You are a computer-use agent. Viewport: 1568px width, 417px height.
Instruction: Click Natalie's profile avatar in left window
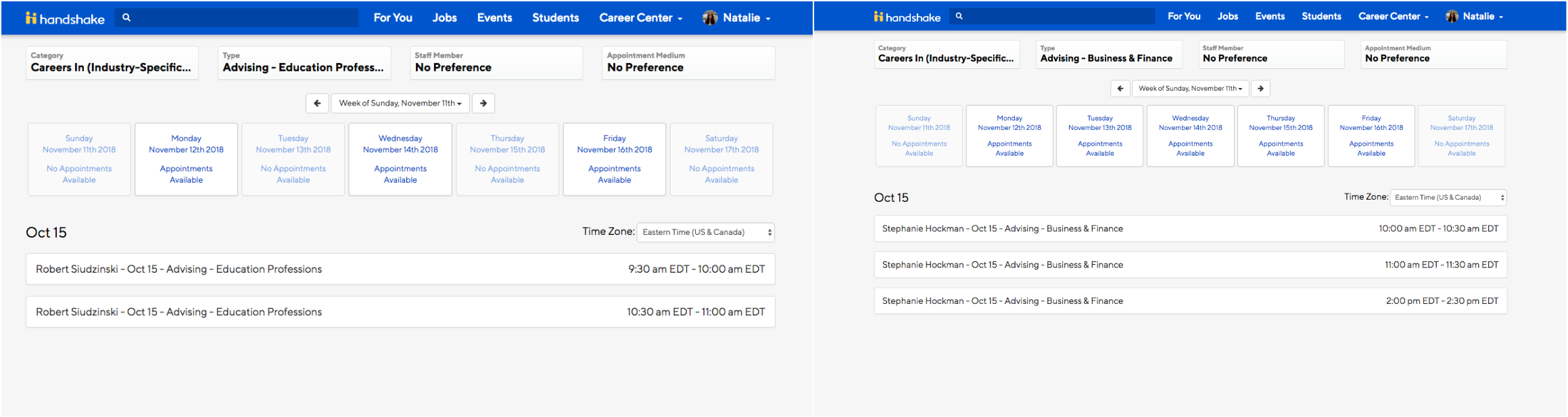click(710, 18)
